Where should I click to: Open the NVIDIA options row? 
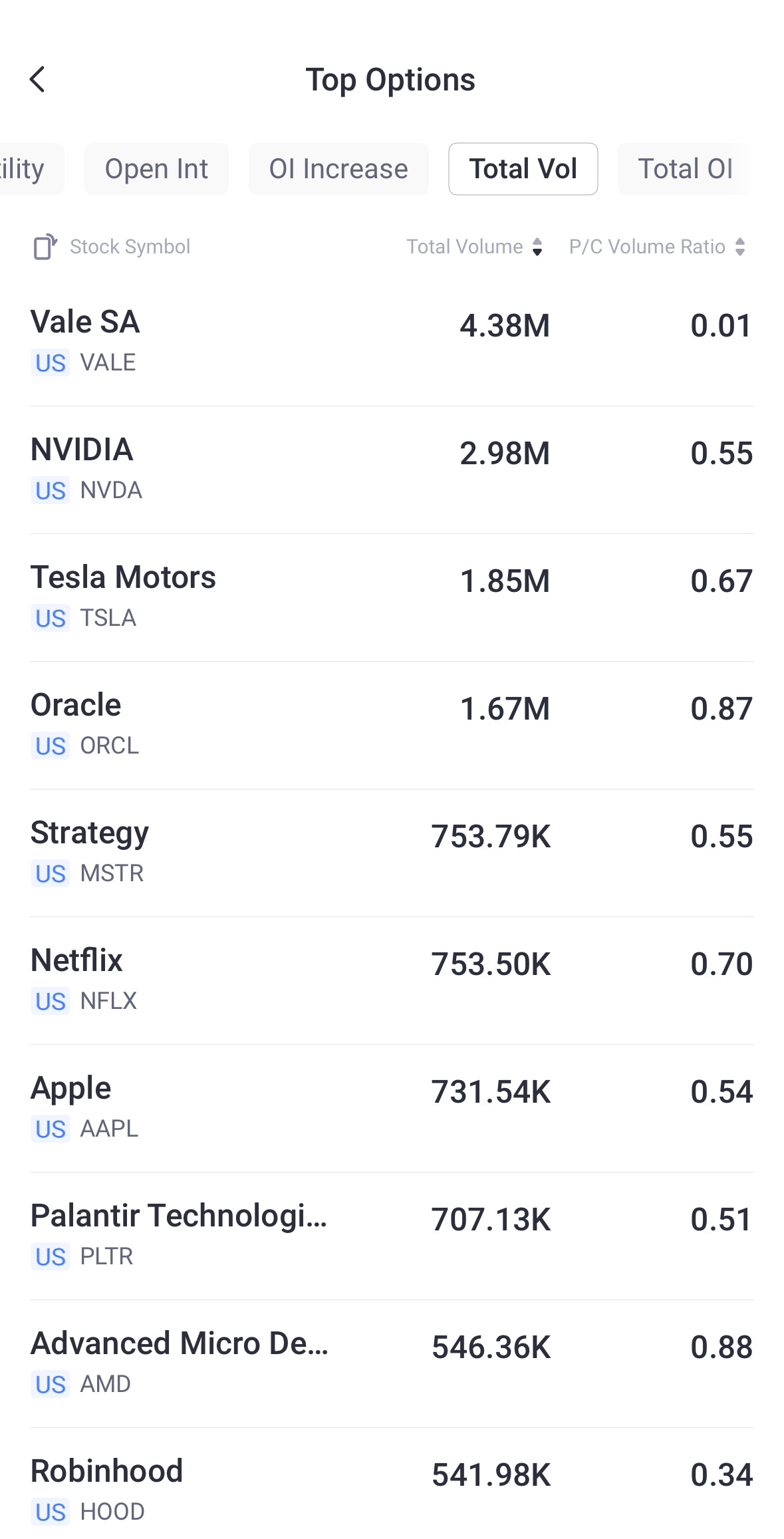[392, 469]
